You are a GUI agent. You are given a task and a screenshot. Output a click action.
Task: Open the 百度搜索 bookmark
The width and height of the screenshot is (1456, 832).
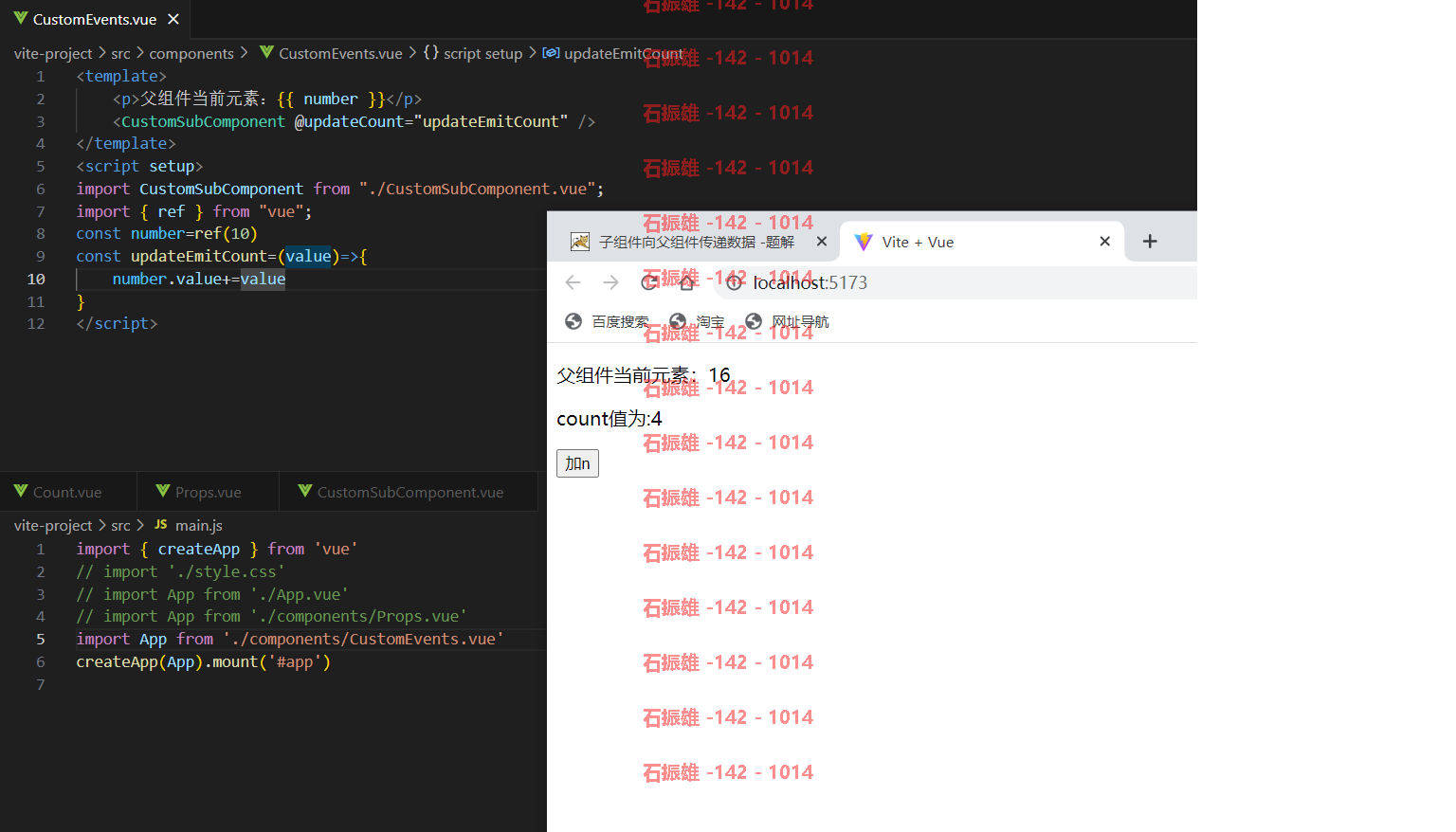[x=607, y=321]
